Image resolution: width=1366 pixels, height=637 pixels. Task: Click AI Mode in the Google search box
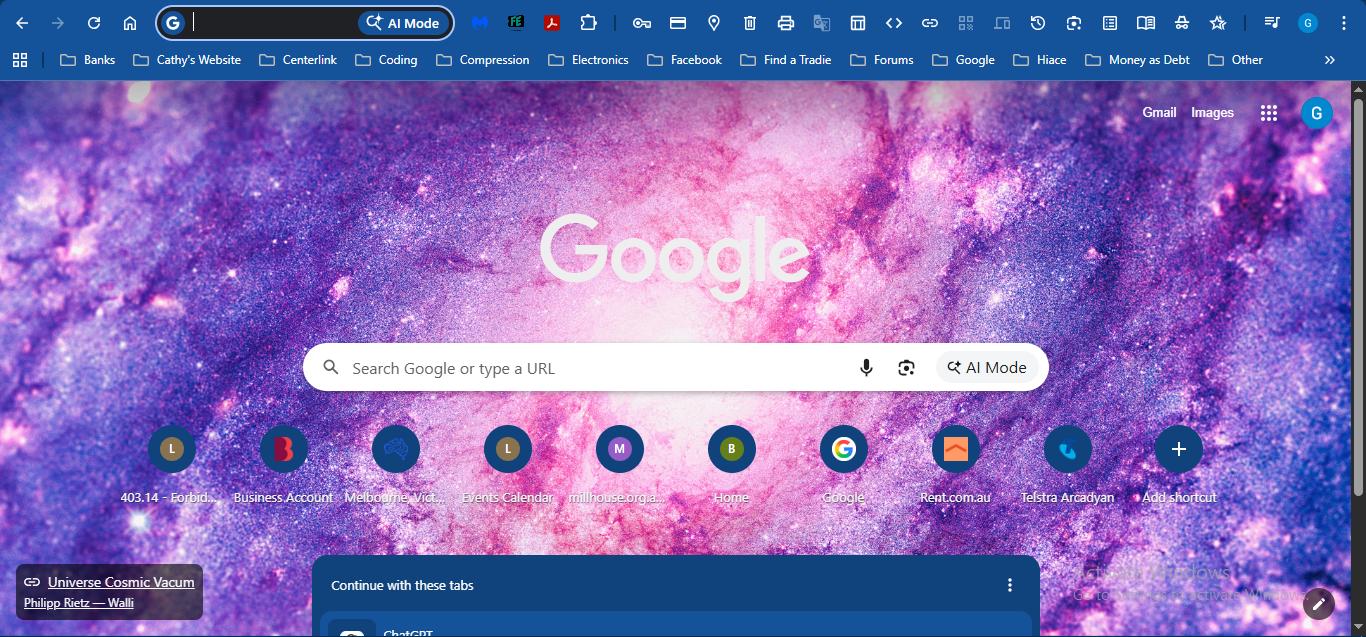tap(988, 368)
